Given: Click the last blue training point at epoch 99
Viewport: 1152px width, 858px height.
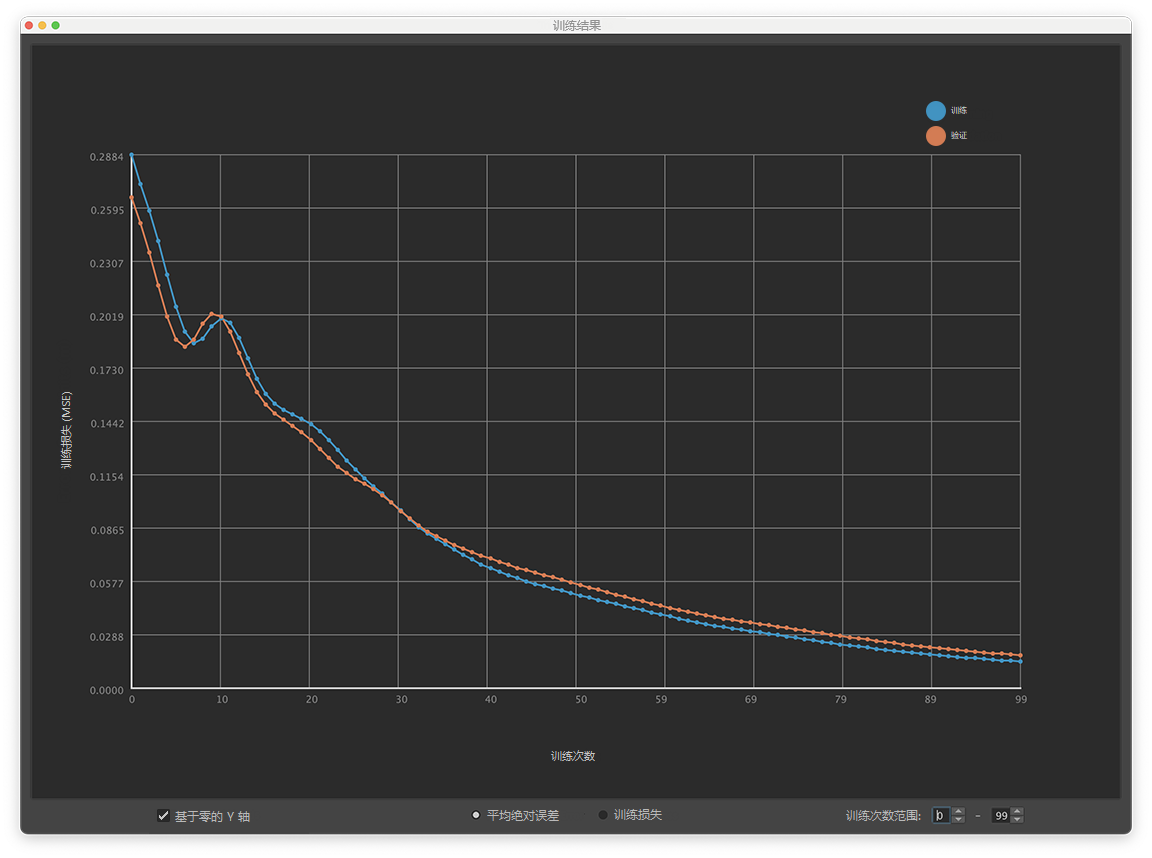Looking at the screenshot, I should point(1020,662).
